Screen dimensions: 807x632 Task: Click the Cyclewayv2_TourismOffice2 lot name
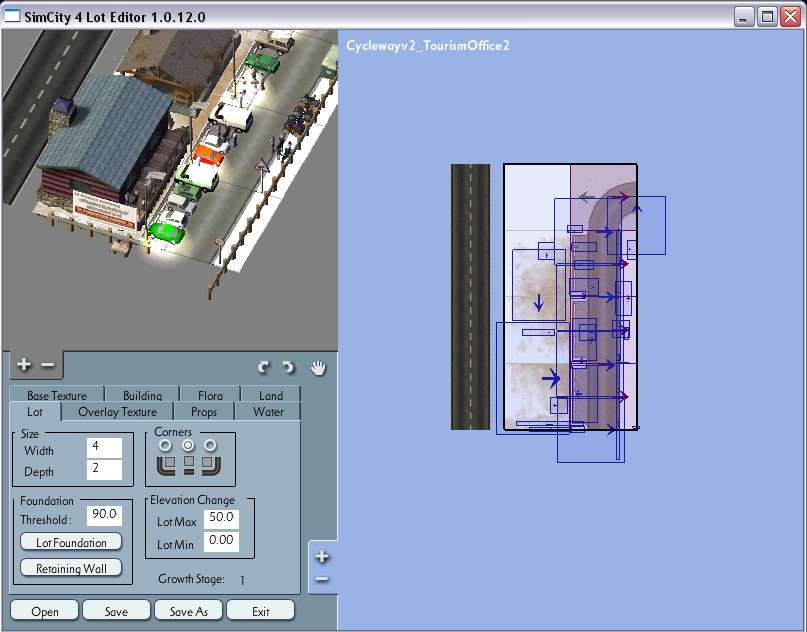(428, 46)
